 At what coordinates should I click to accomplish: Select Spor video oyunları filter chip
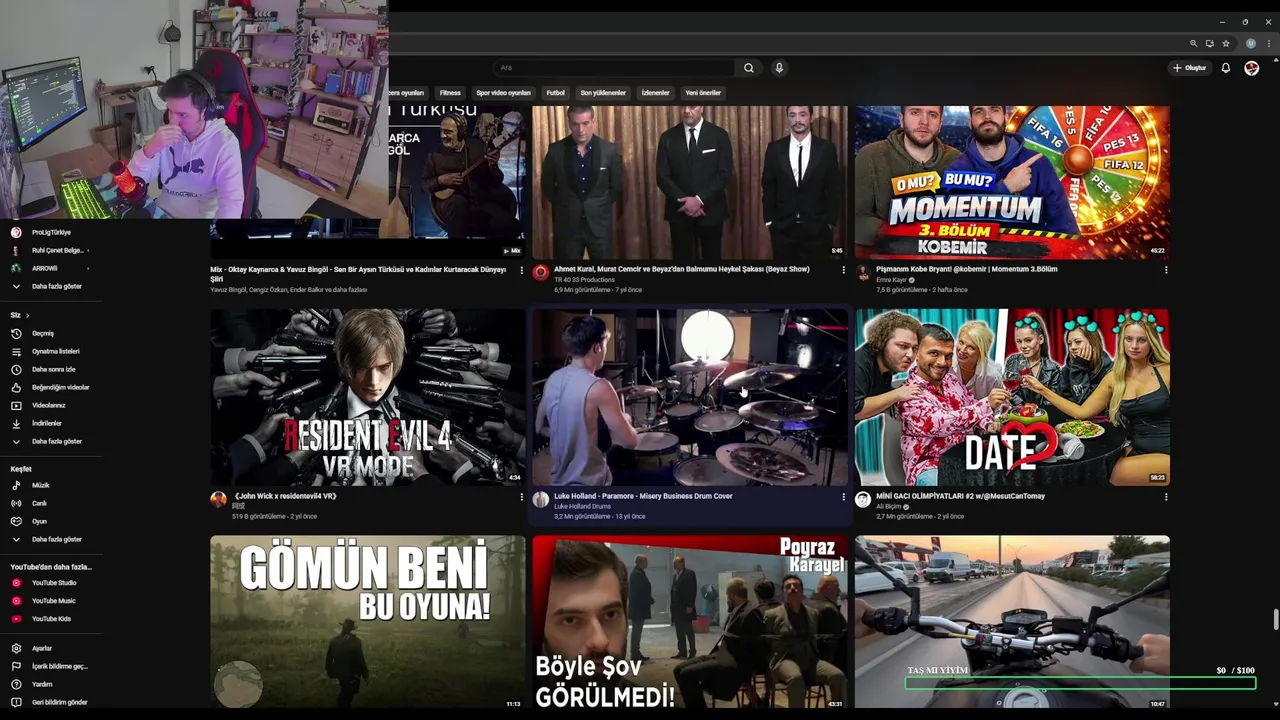point(503,93)
